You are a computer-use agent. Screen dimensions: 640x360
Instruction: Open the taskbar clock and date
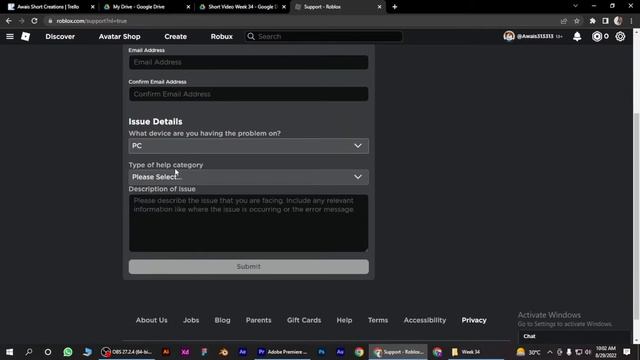pyautogui.click(x=605, y=352)
